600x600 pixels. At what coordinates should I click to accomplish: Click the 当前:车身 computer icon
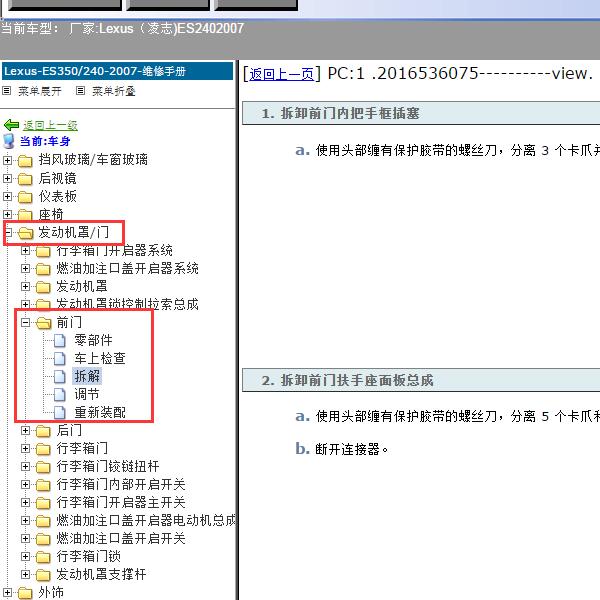pos(9,141)
